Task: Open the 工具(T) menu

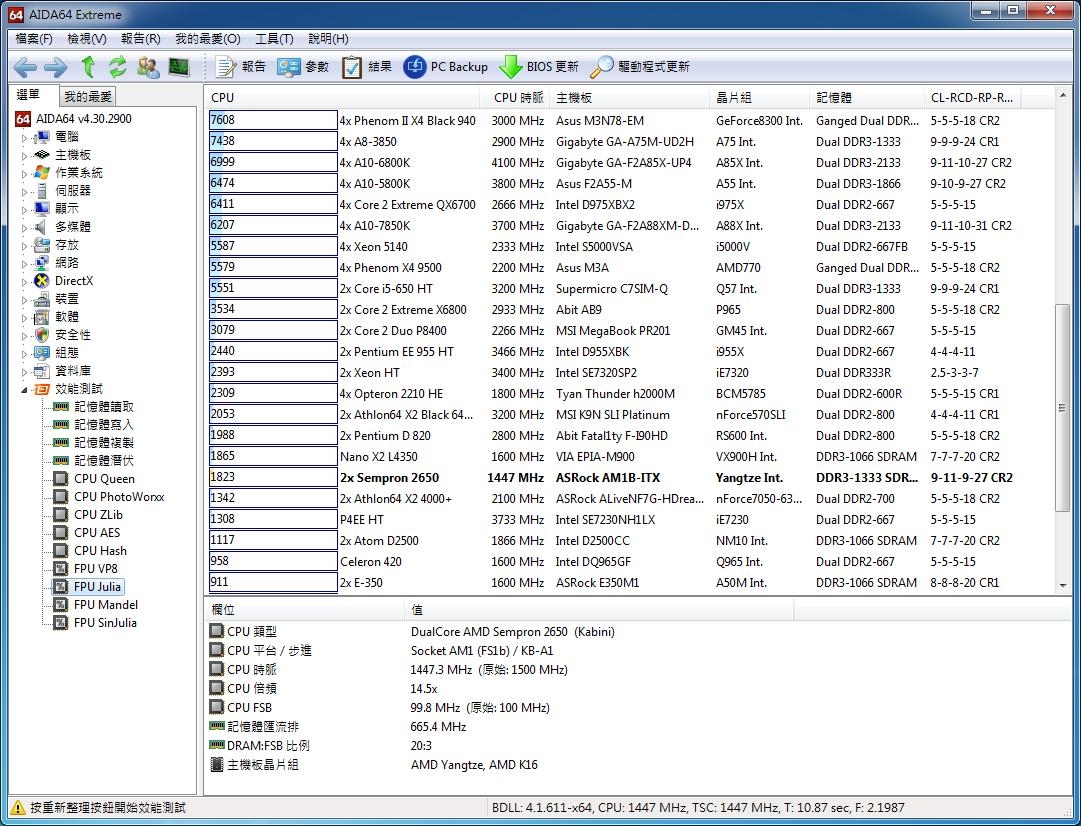Action: point(274,39)
